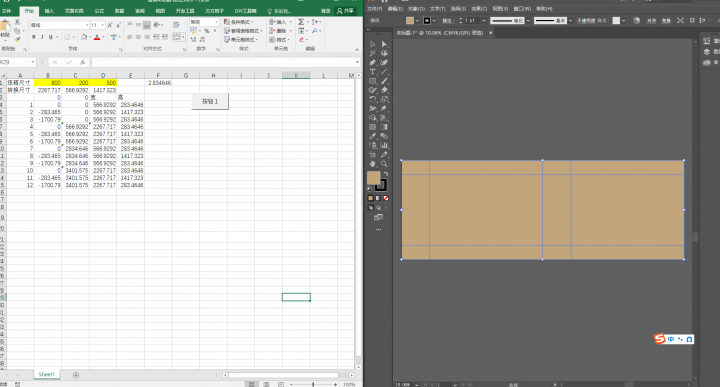Swap fill and stroke colors
Image resolution: width=720 pixels, height=387 pixels.
(385, 174)
